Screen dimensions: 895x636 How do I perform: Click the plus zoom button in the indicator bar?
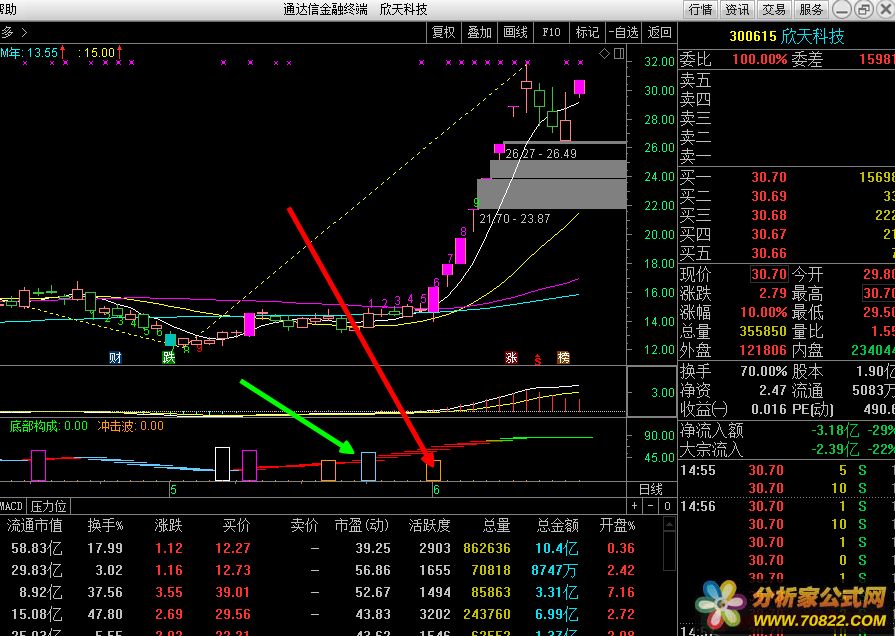635,506
